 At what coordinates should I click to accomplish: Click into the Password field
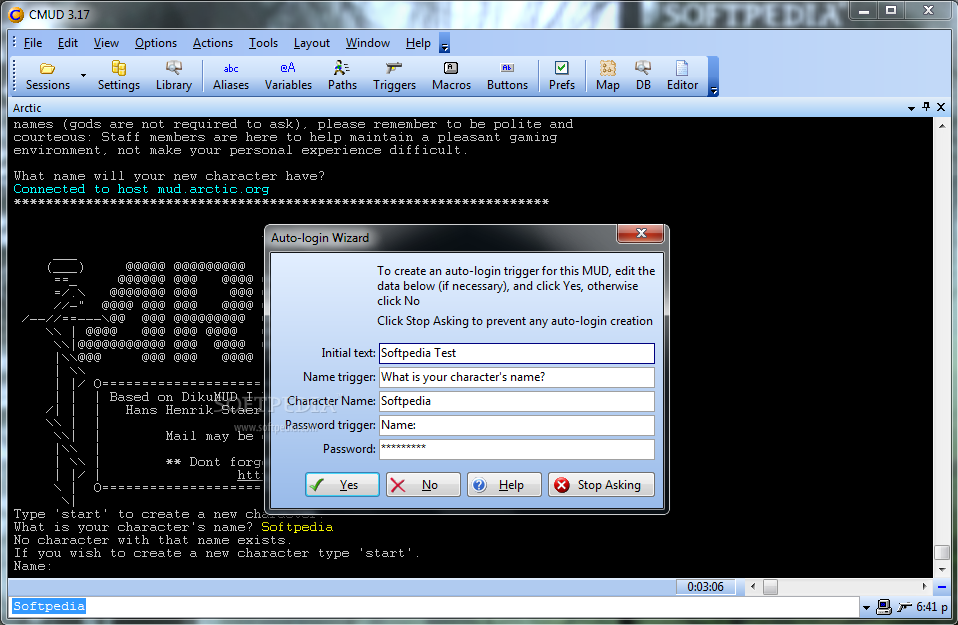coord(517,449)
